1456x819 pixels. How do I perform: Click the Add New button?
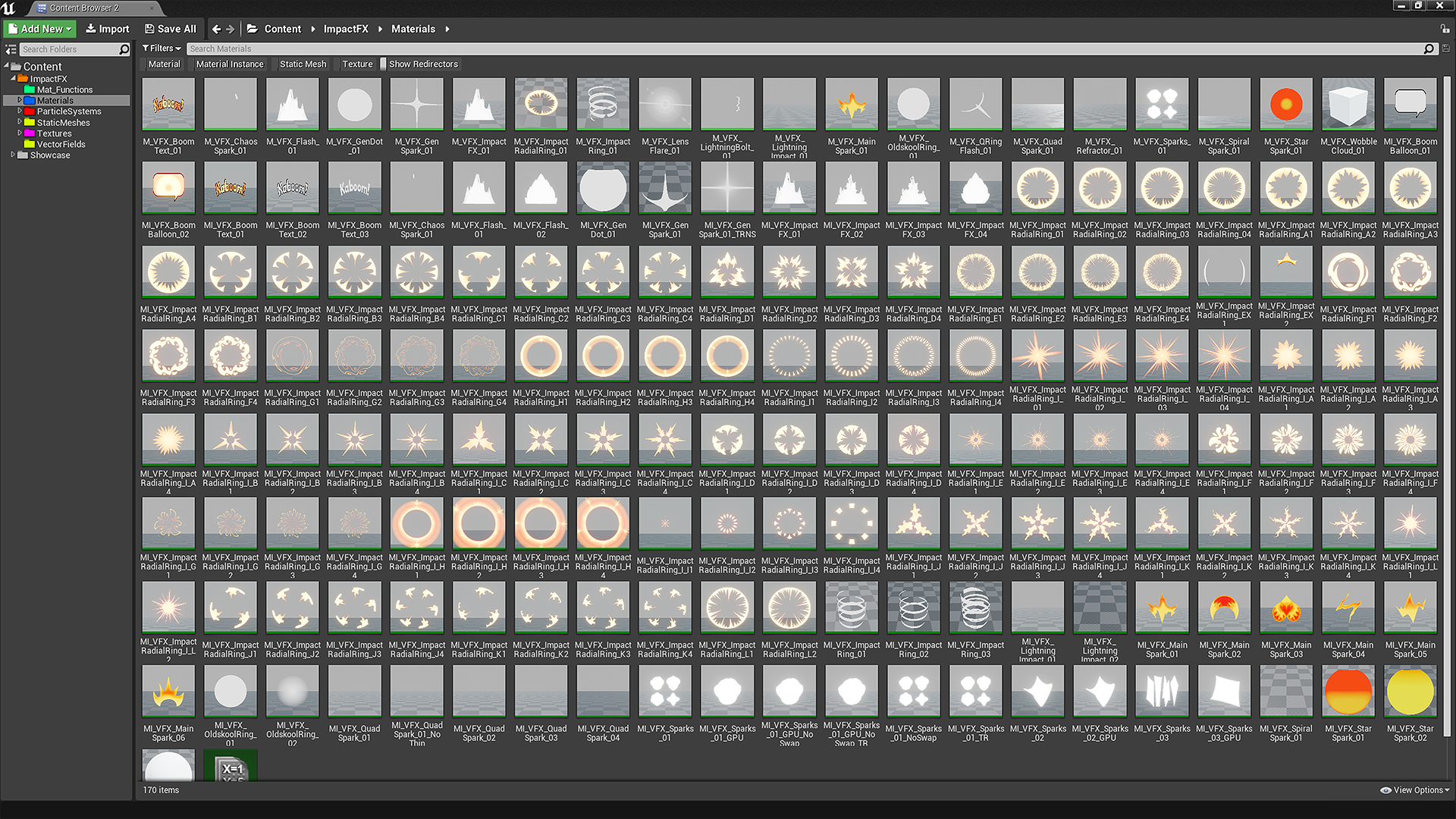pyautogui.click(x=40, y=29)
